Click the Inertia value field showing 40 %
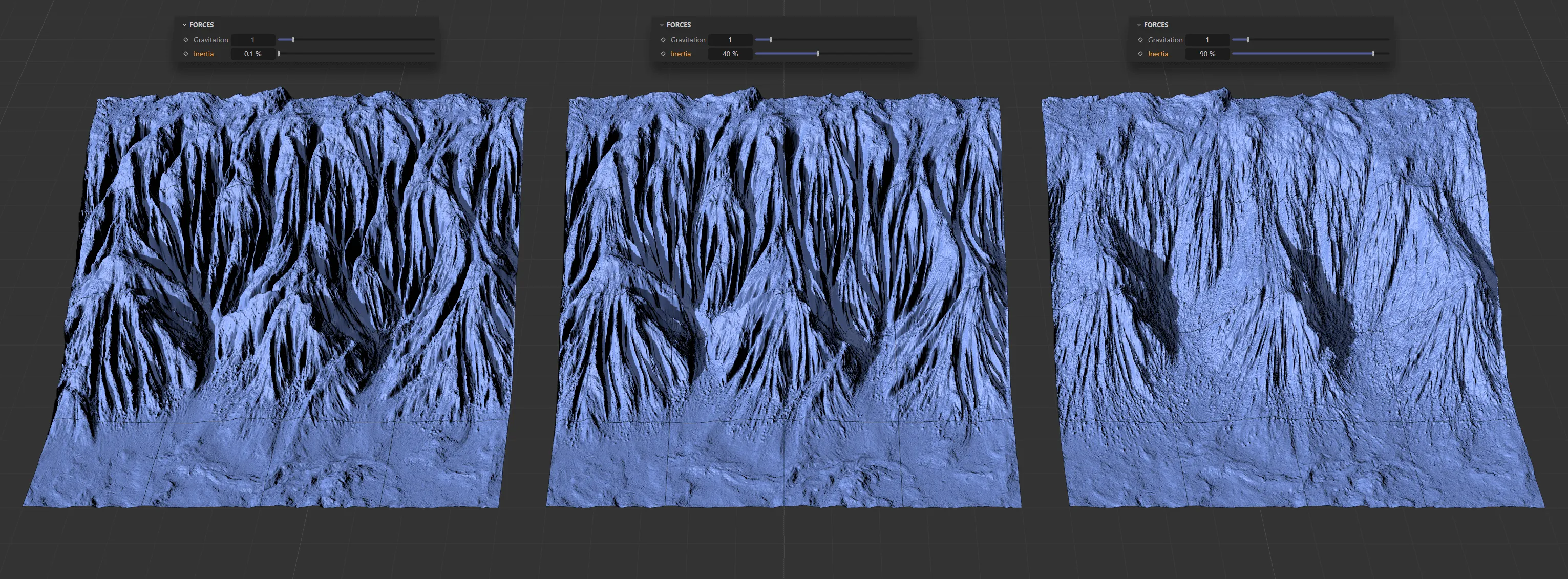This screenshot has height=579, width=1568. (x=730, y=54)
